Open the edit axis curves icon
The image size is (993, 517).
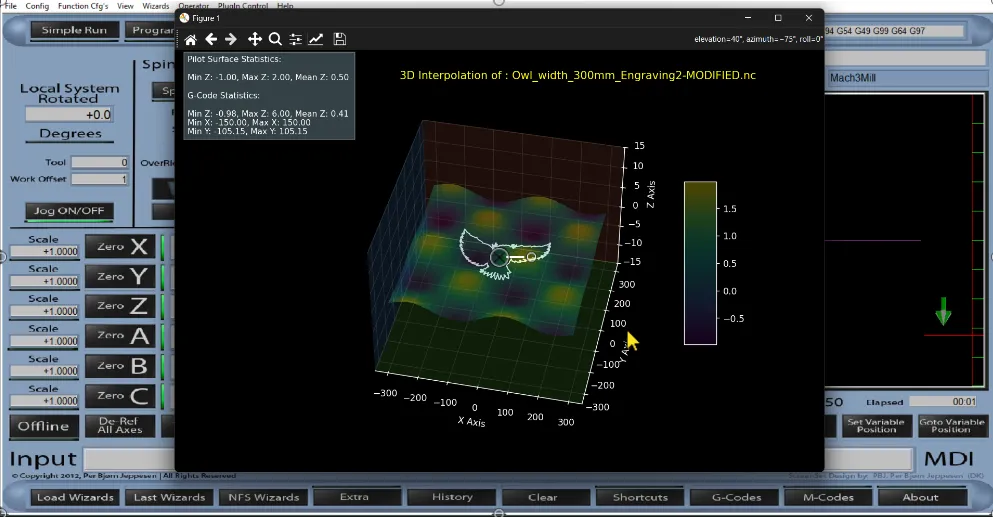coord(316,39)
